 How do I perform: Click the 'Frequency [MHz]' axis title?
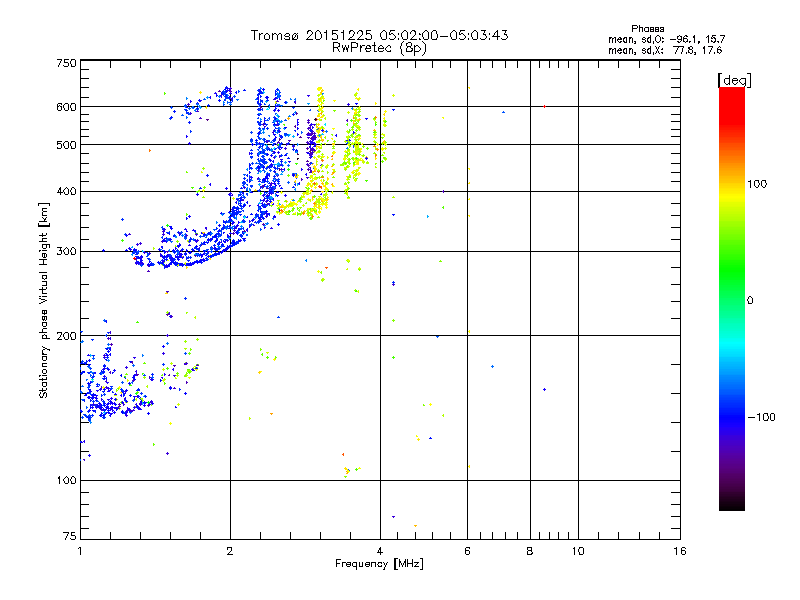point(379,564)
